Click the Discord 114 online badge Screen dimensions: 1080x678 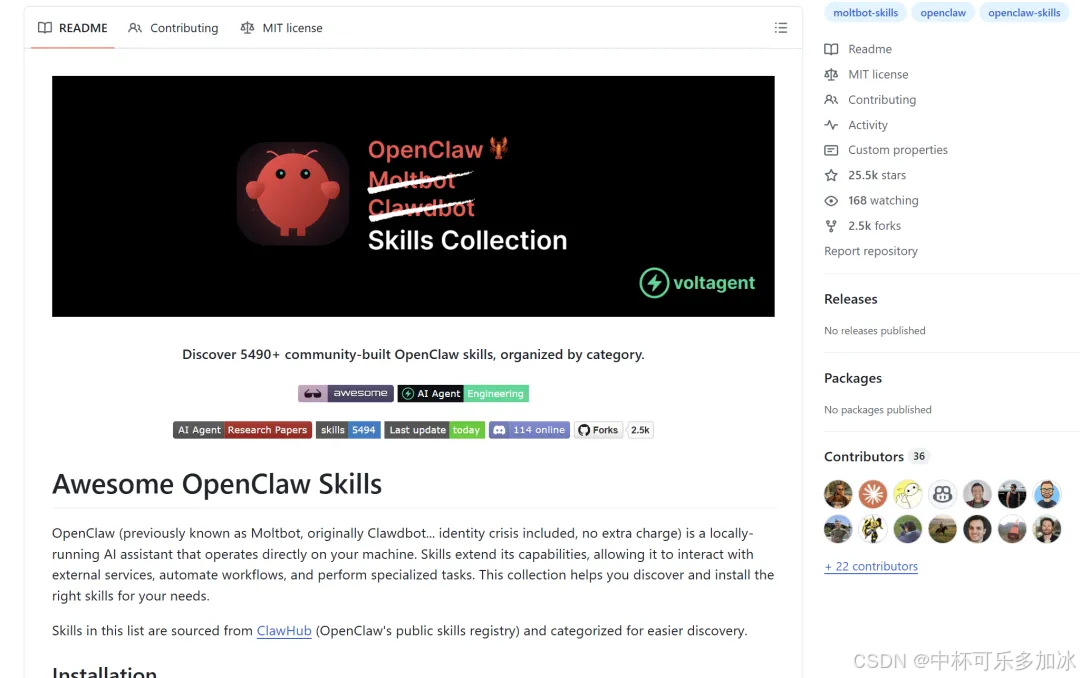[x=528, y=429]
